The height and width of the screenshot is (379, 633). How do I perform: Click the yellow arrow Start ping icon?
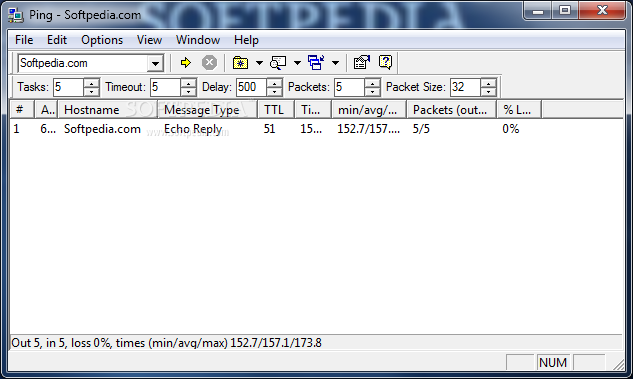[186, 63]
